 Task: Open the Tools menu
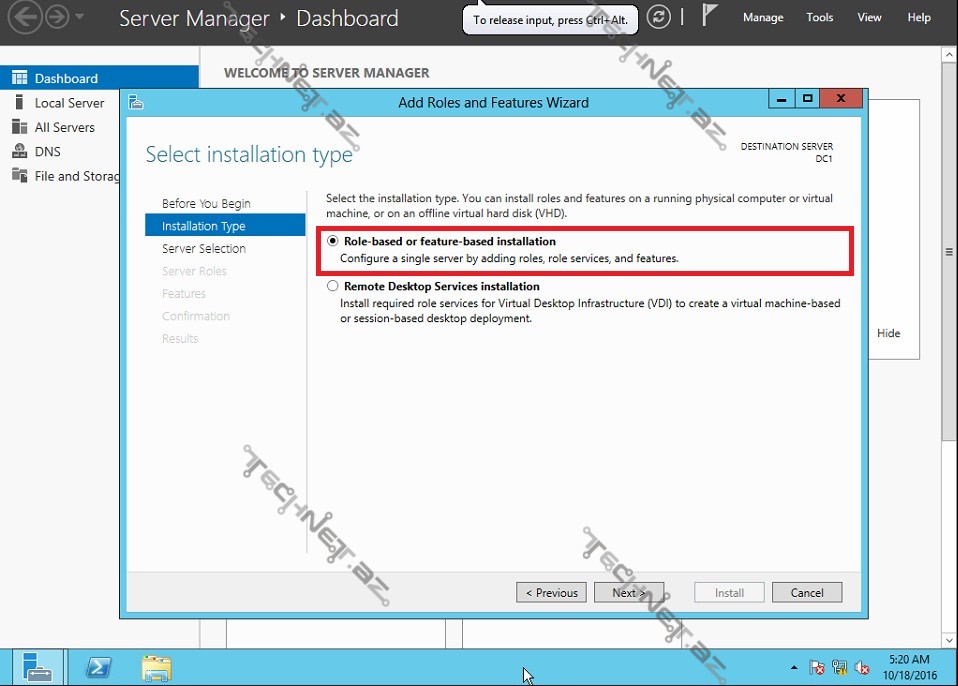820,17
